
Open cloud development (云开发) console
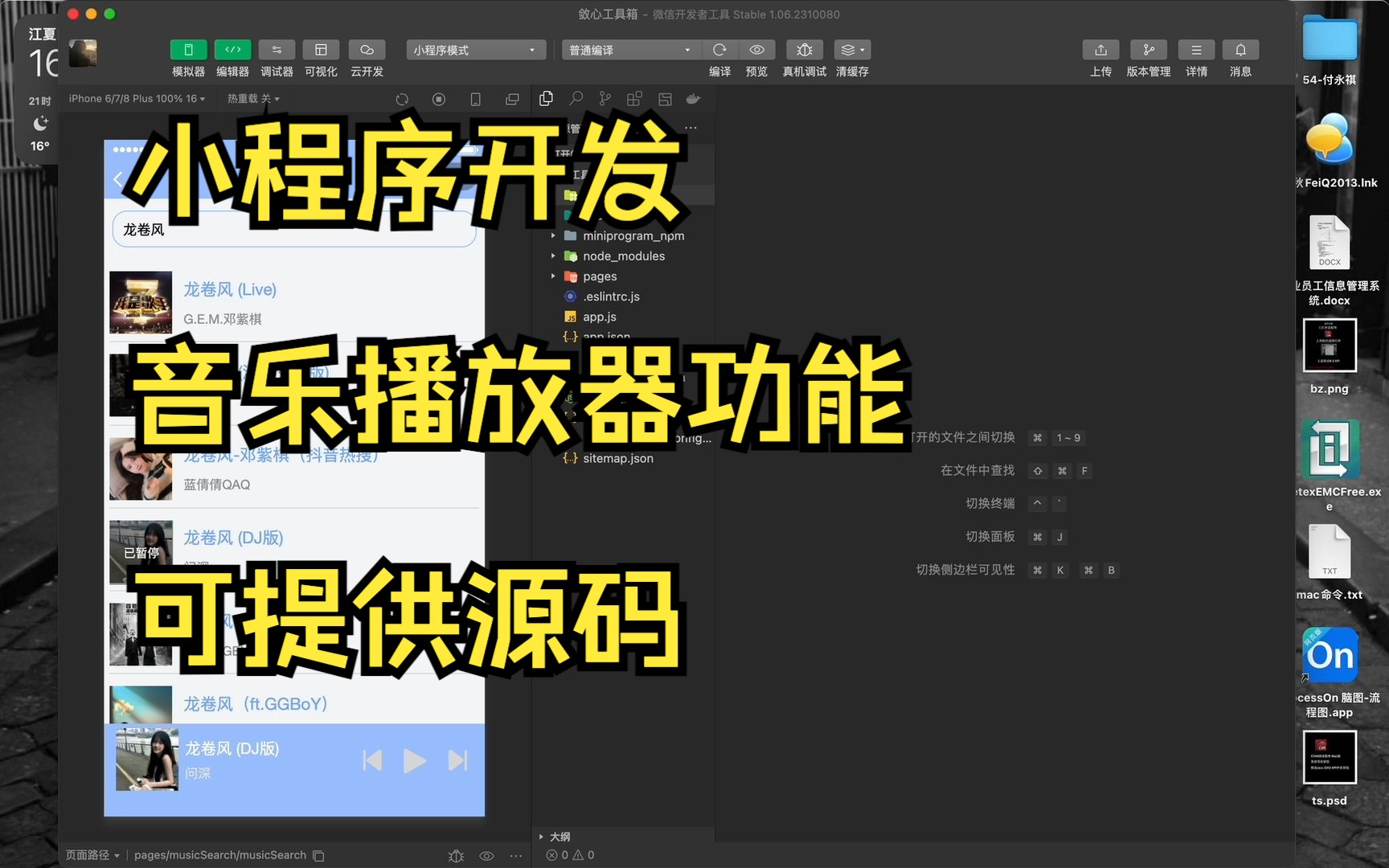click(x=367, y=50)
